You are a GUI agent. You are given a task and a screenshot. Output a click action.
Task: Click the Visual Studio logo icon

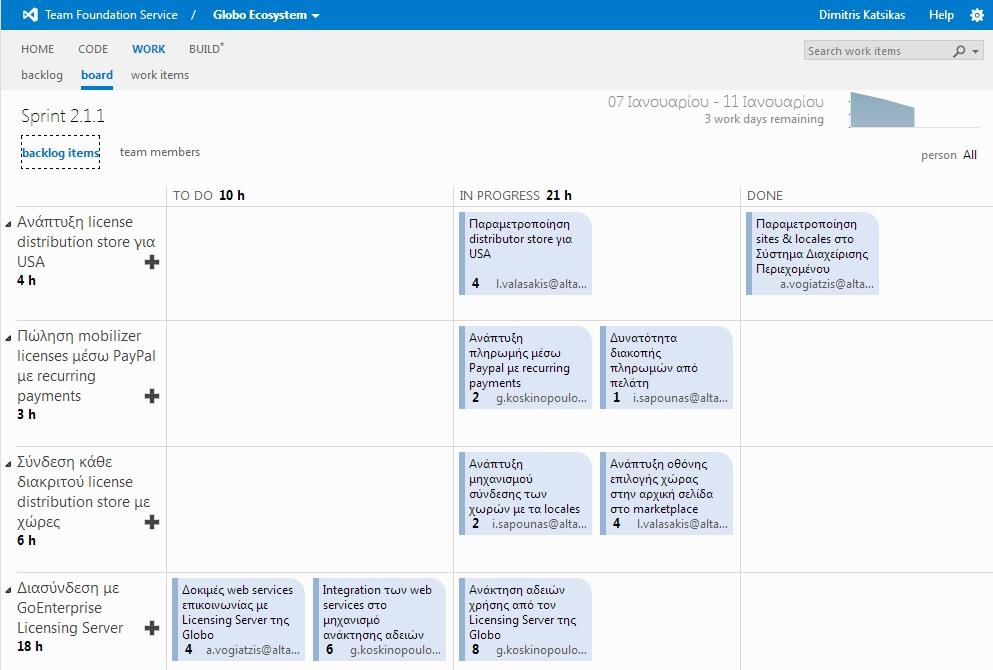(30, 15)
